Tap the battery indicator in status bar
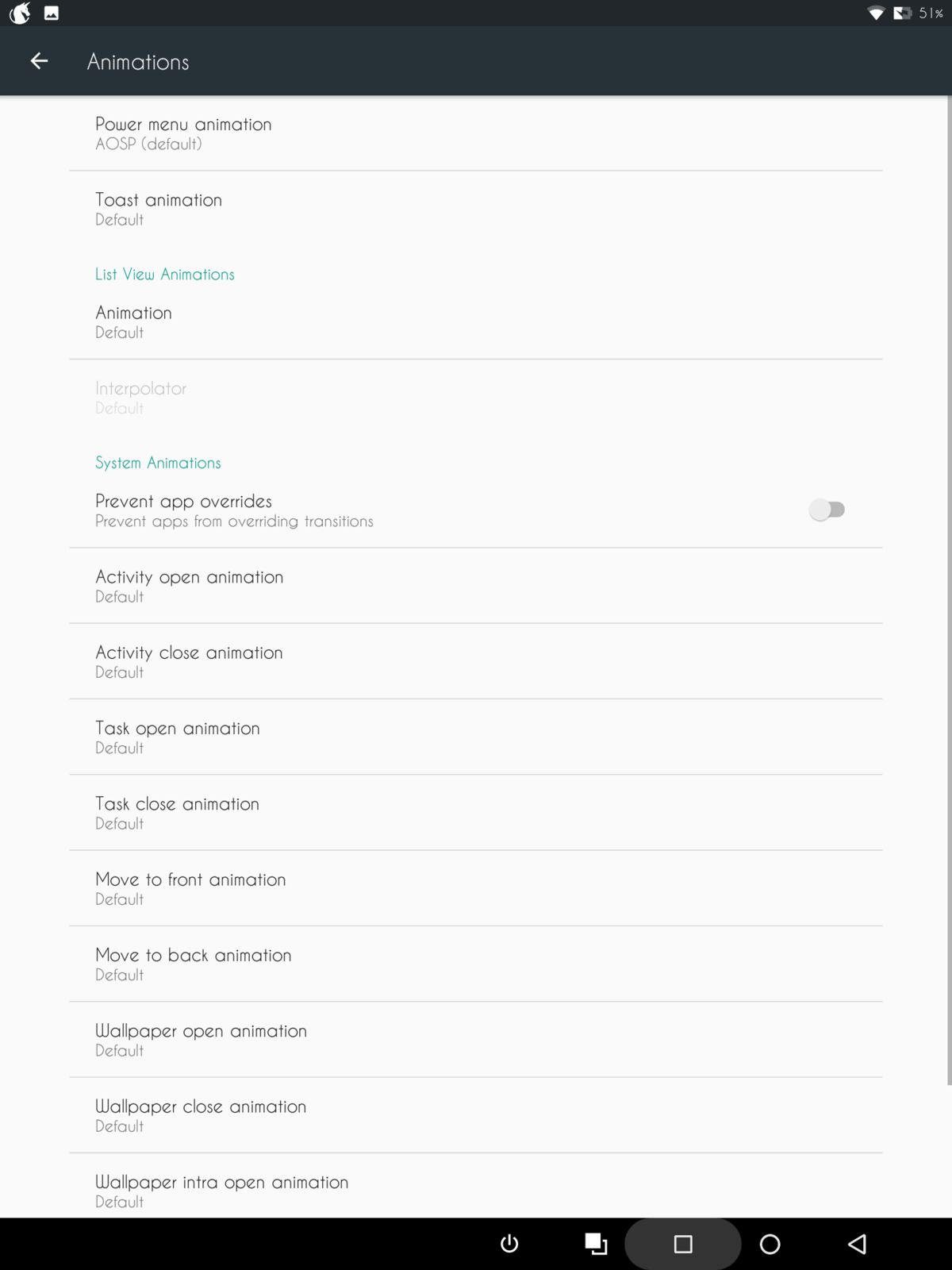 pos(902,13)
